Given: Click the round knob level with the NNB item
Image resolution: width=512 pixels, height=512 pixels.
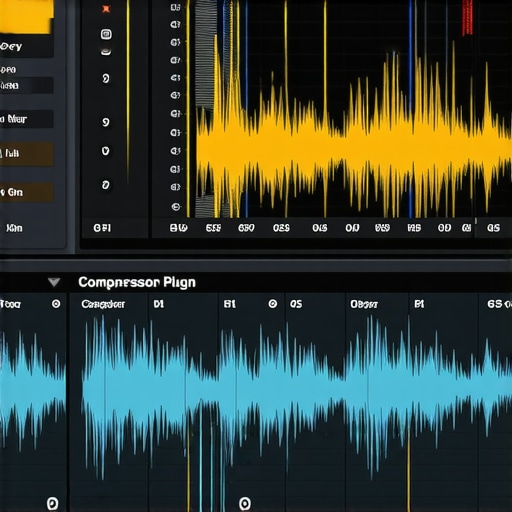Looking at the screenshot, I should [106, 79].
